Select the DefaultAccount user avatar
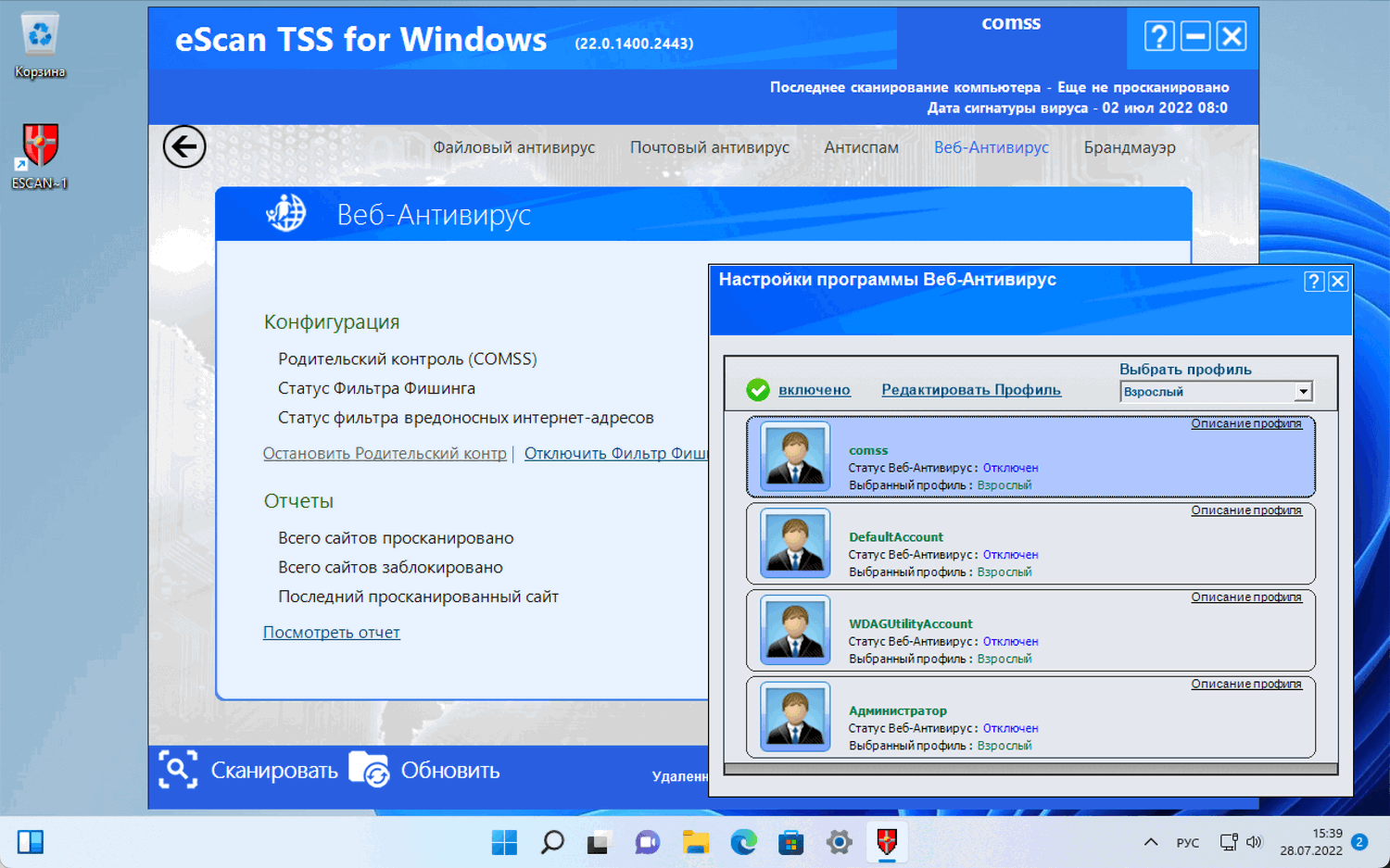Image resolution: width=1390 pixels, height=868 pixels. click(795, 543)
